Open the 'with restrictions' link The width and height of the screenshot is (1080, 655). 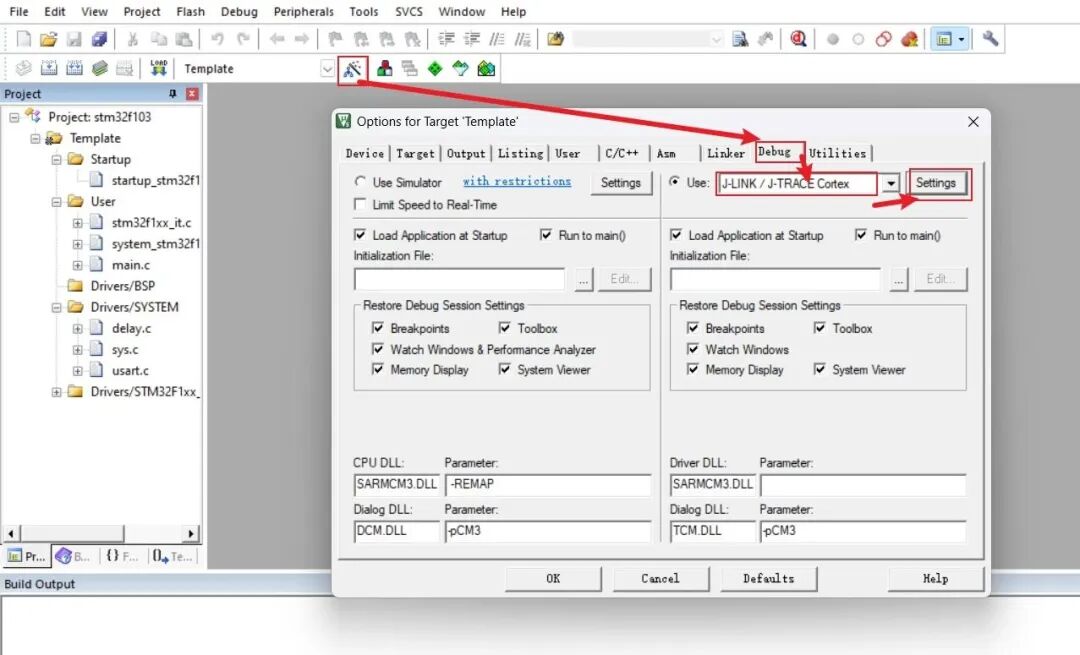pos(516,182)
